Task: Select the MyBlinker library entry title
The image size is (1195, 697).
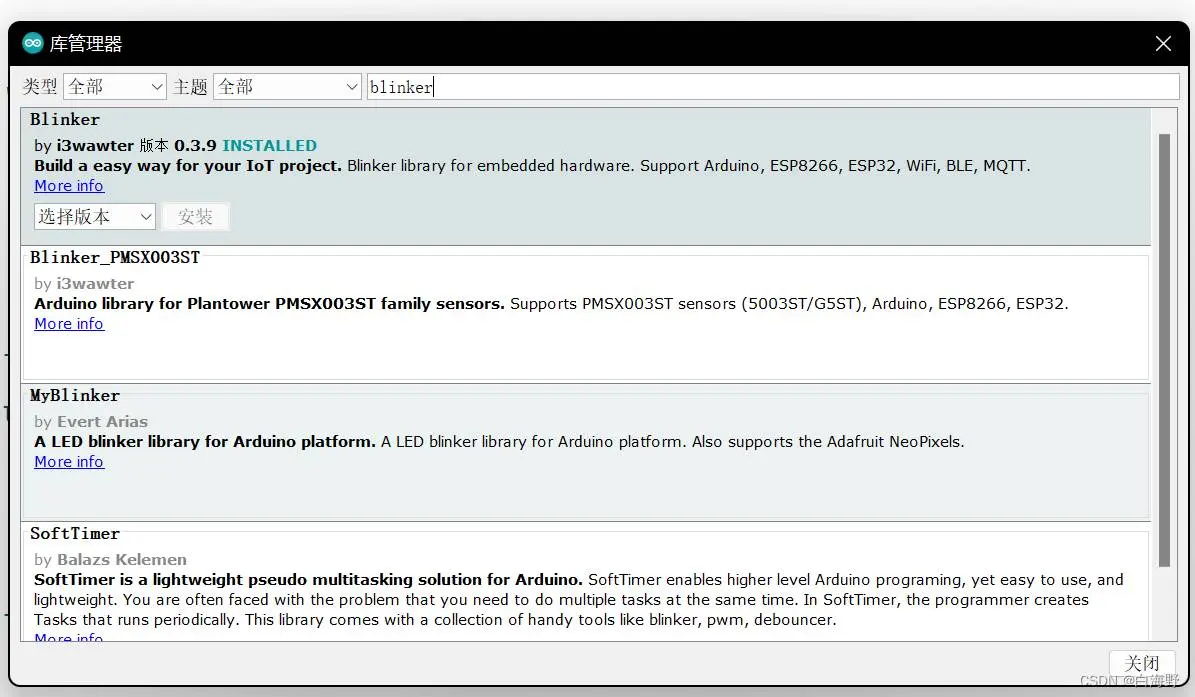Action: click(x=75, y=395)
